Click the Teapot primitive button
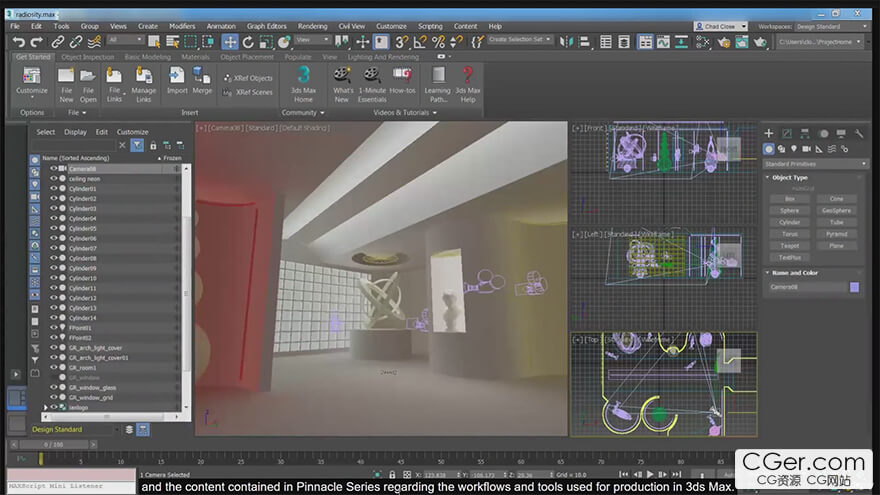The width and height of the screenshot is (880, 495). click(789, 246)
